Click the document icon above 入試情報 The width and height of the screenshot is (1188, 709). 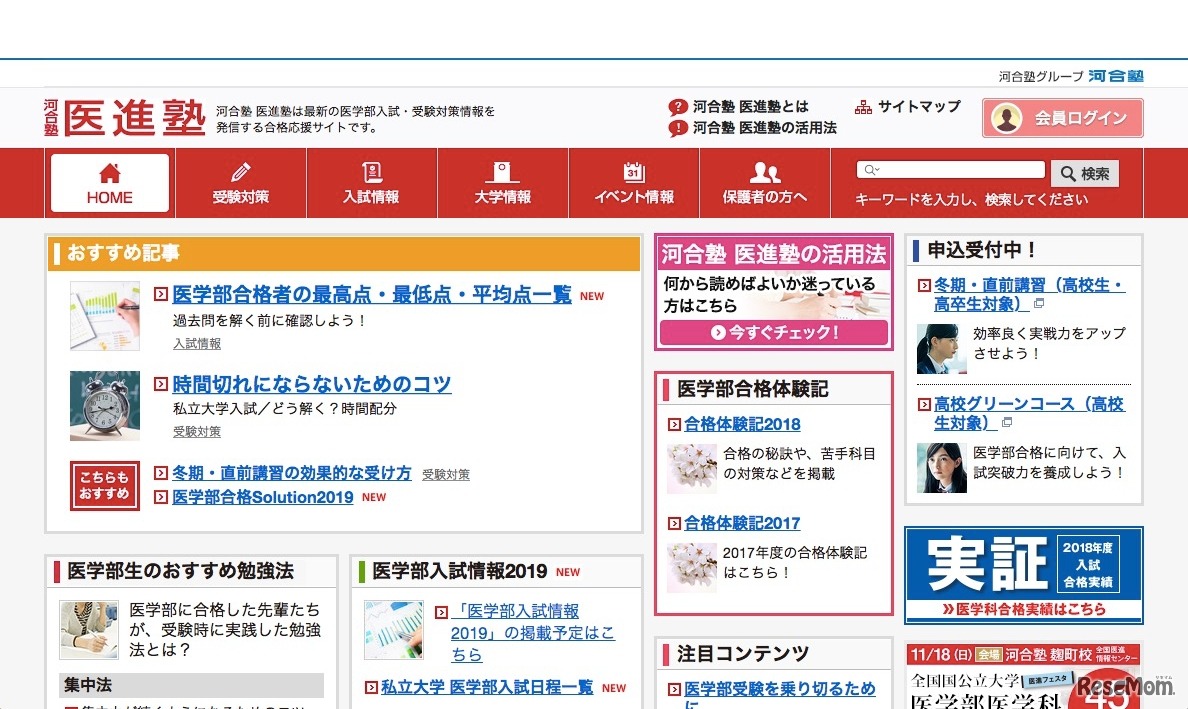[x=371, y=171]
